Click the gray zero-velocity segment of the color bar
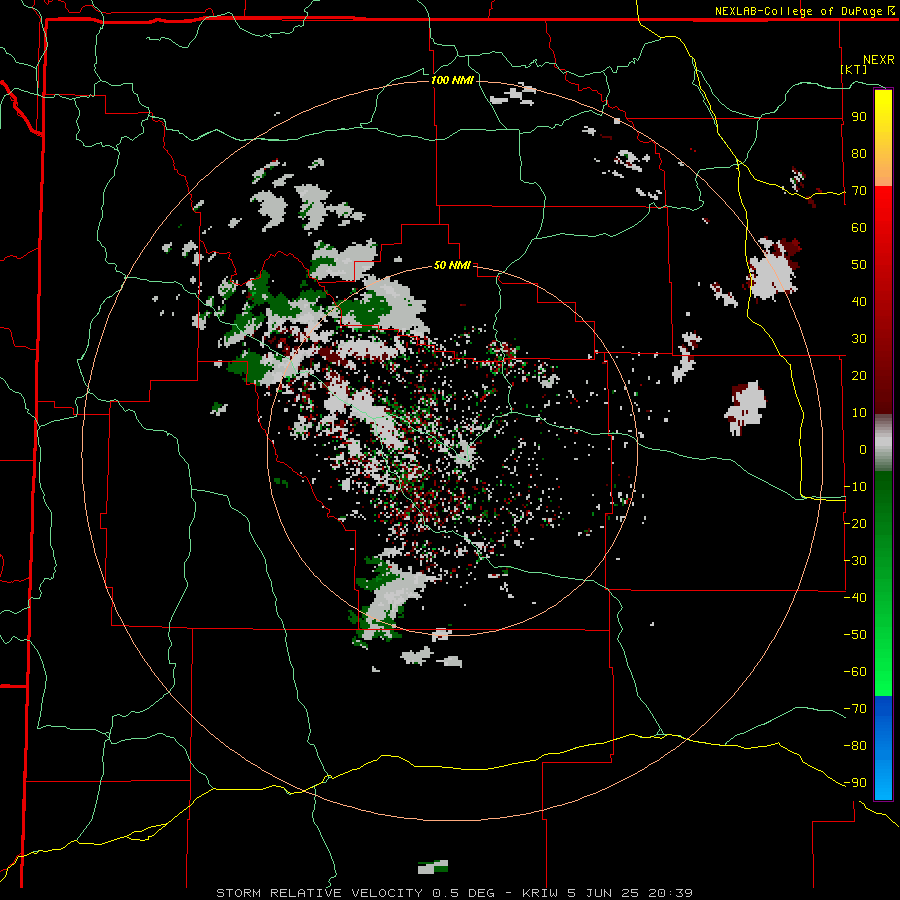 (883, 443)
